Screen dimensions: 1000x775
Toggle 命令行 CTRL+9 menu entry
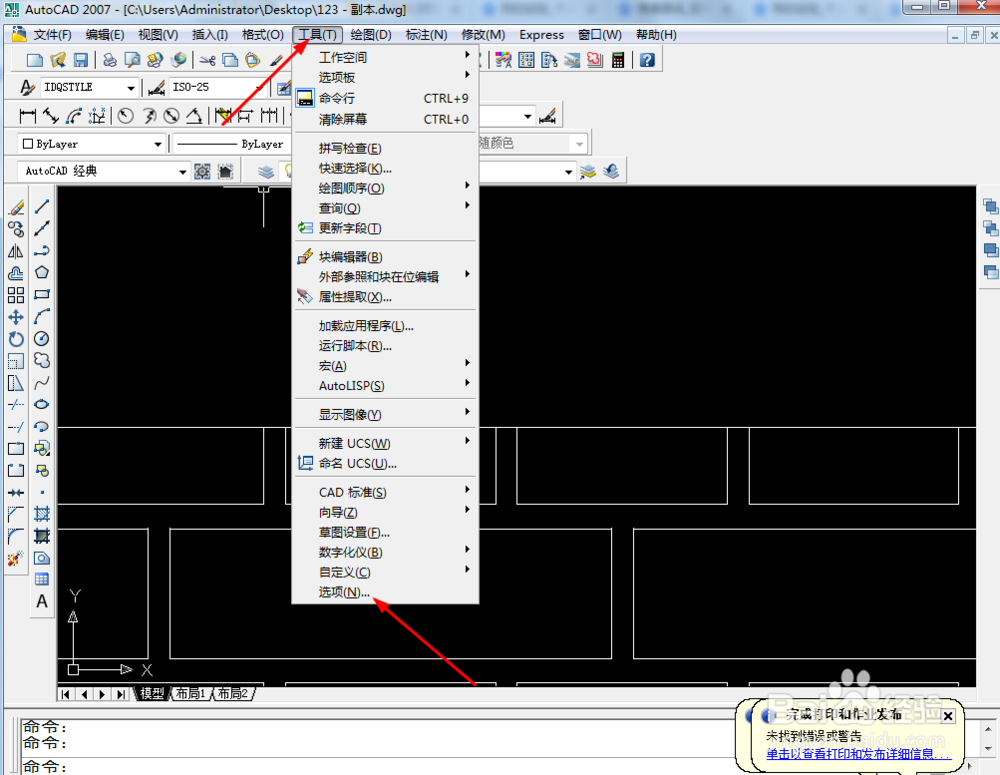tap(385, 98)
